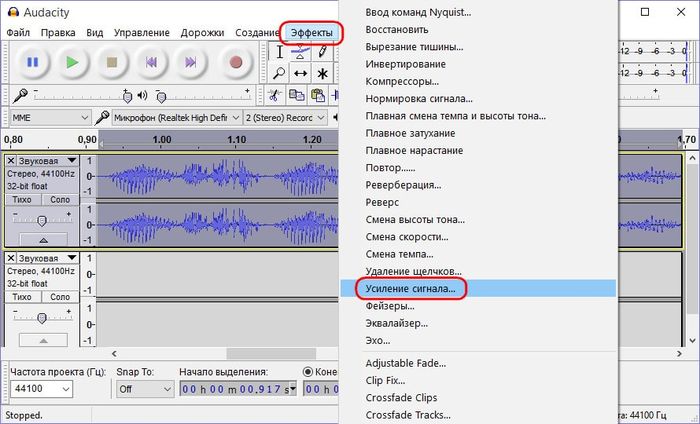Stop playback with the Stop button

[112, 62]
